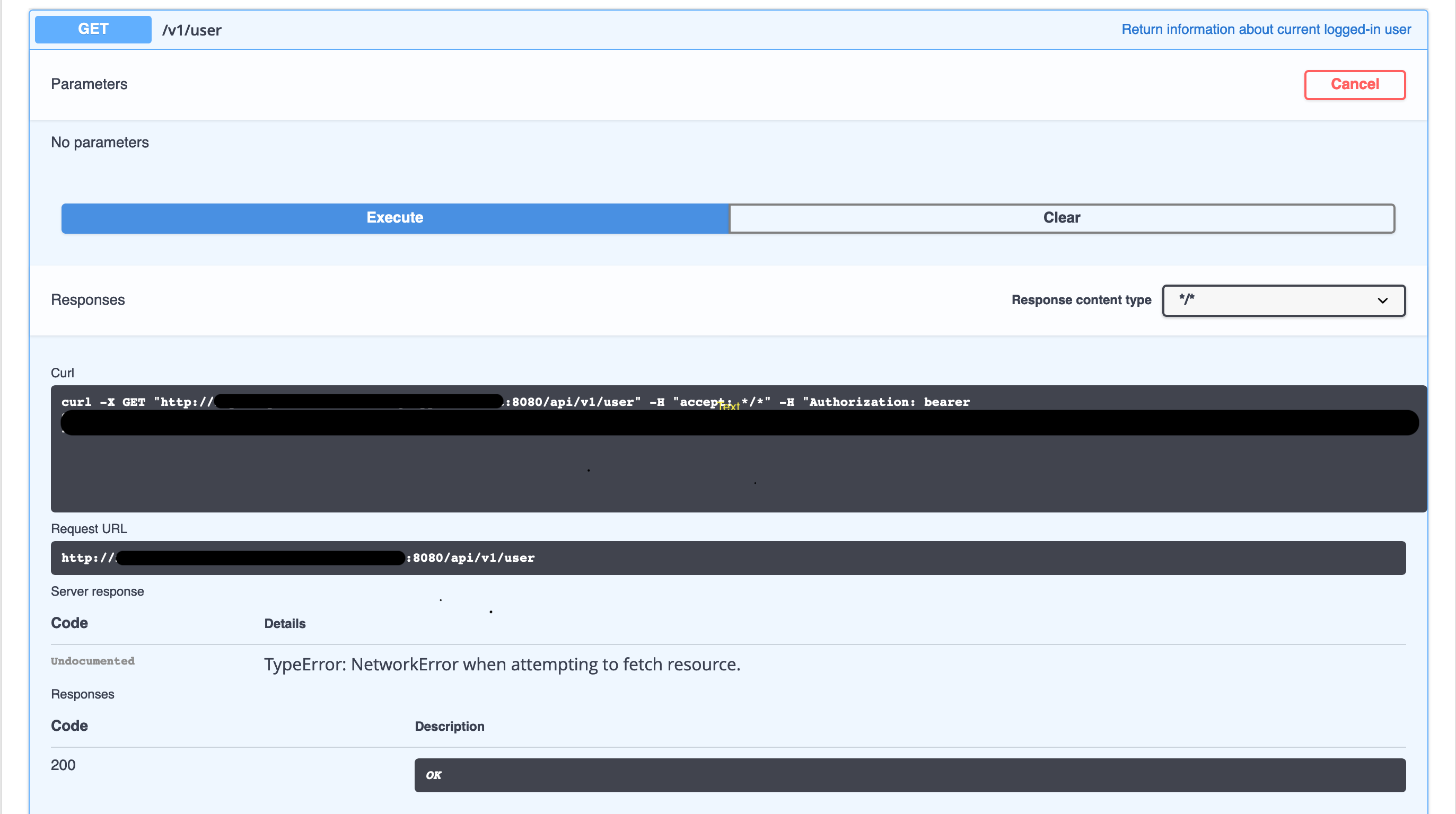Click the dropdown chevron on response content type
Viewport: 1456px width, 814px height.
pos(1383,300)
